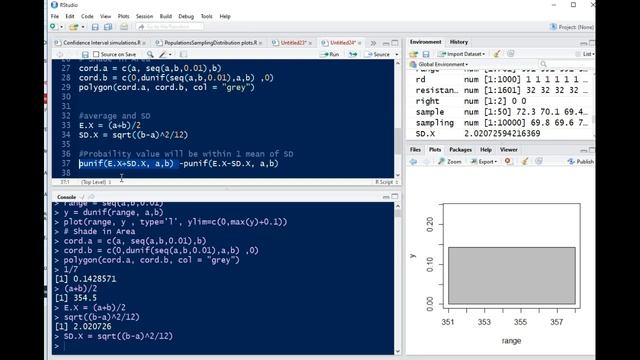Open the R Script file type selector

click(x=386, y=182)
